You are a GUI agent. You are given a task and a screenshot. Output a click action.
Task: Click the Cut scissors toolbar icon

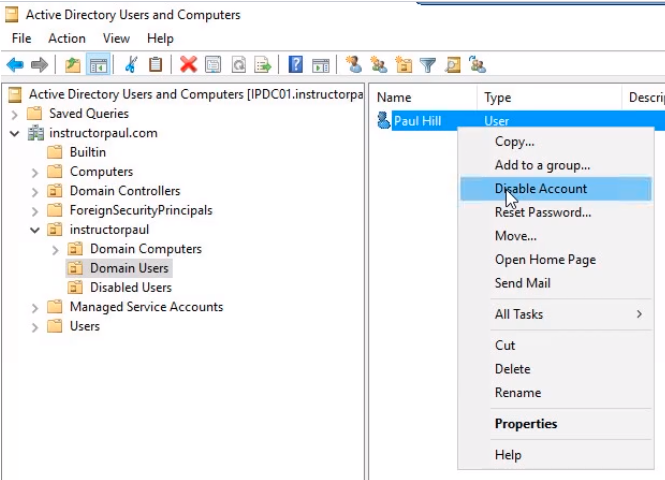(x=130, y=65)
